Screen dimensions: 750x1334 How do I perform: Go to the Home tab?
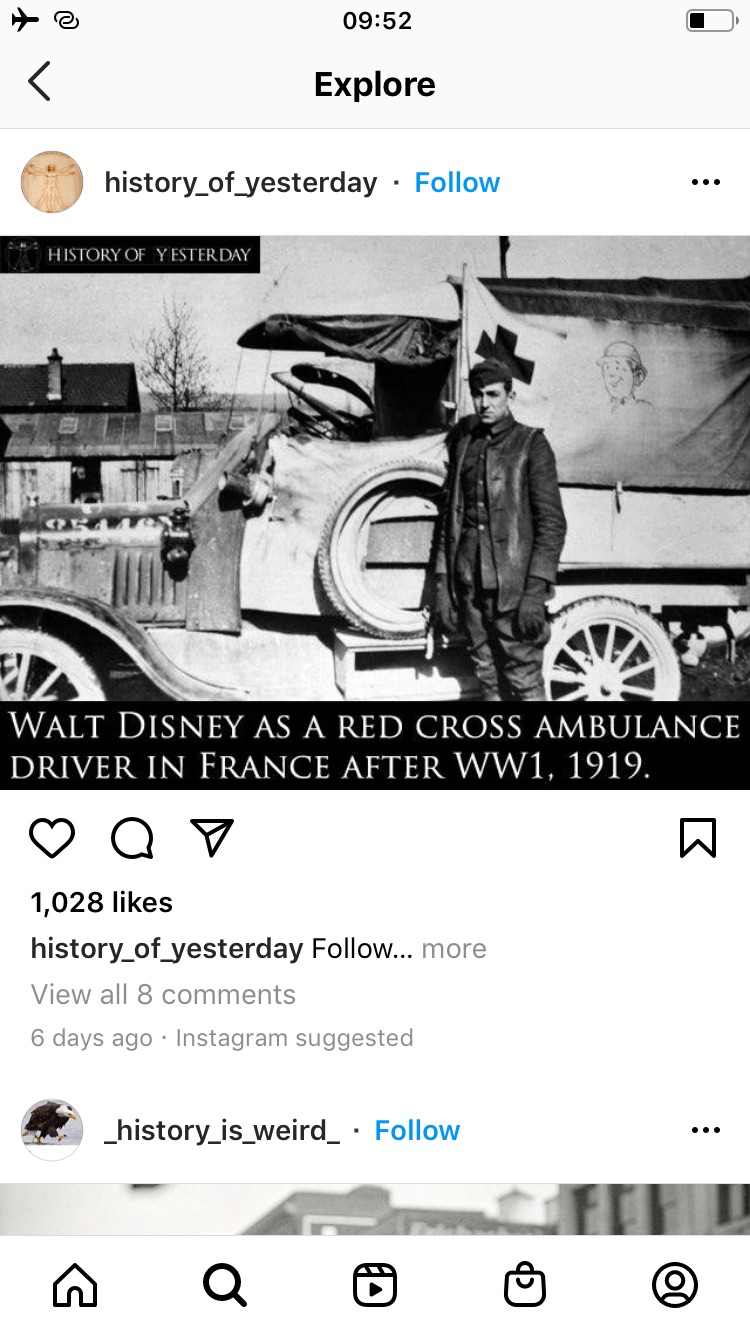point(75,1285)
